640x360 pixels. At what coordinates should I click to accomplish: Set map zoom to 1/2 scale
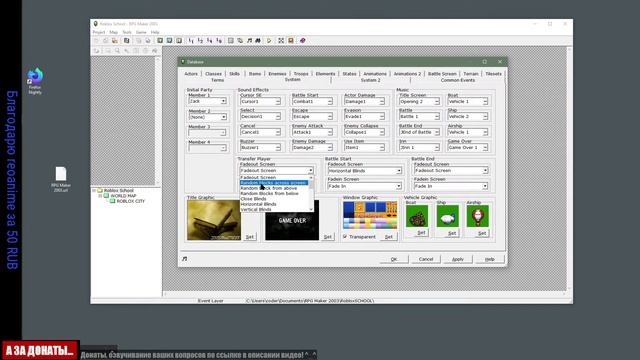tap(200, 40)
